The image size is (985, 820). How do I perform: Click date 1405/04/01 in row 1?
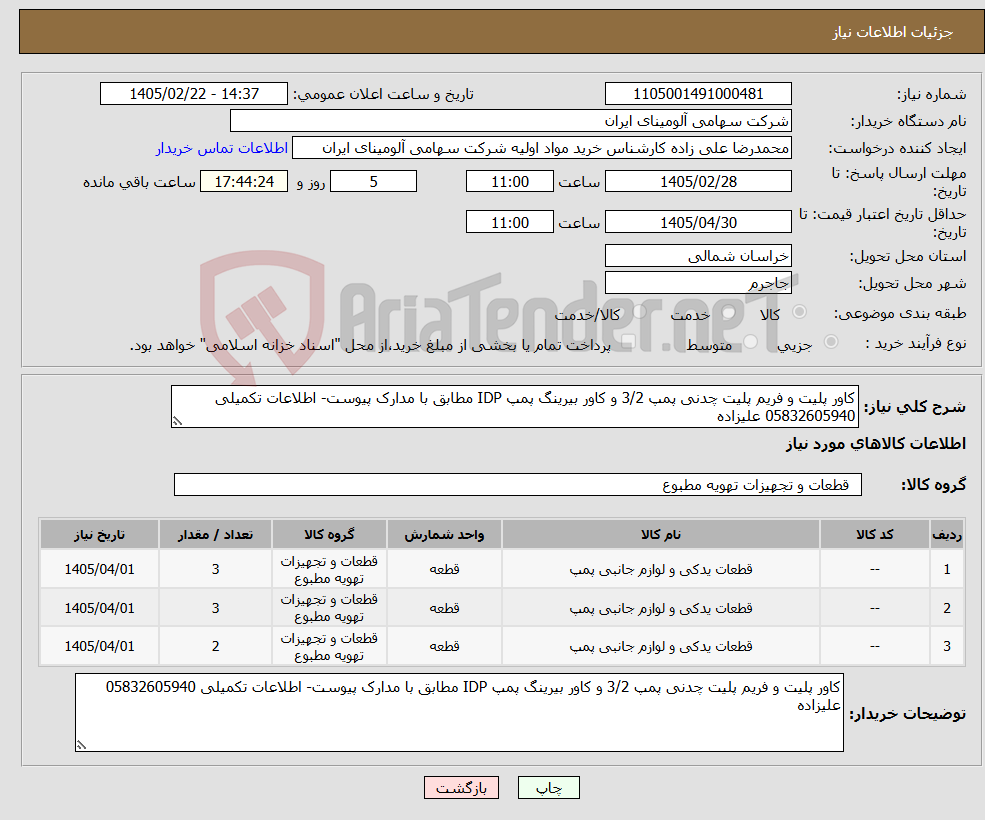click(99, 569)
